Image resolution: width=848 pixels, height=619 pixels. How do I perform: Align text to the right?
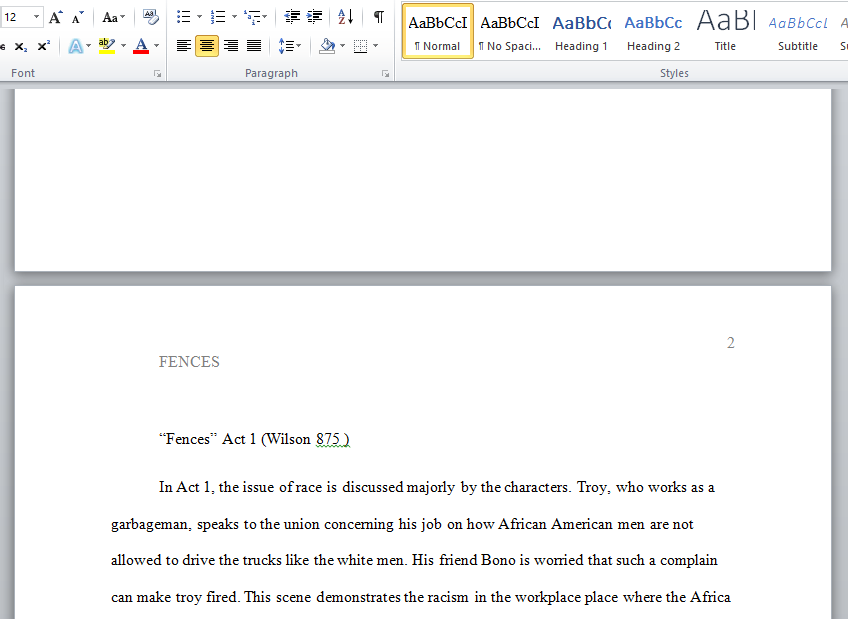(231, 46)
